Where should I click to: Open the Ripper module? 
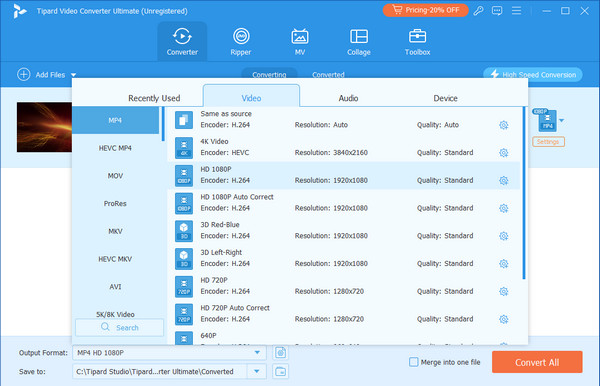[x=241, y=41]
